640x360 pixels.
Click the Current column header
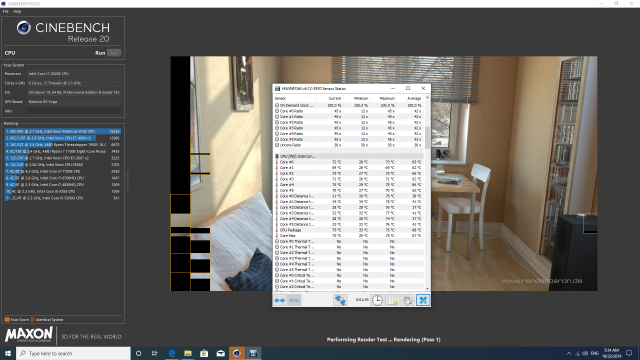click(x=330, y=98)
